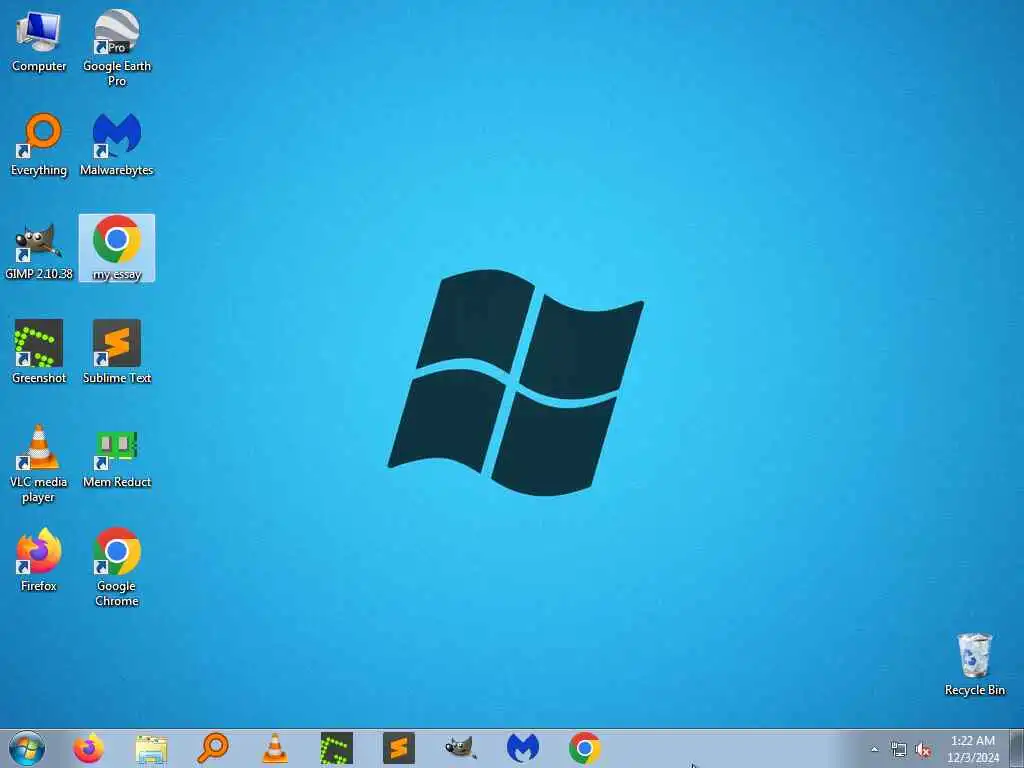
Task: Select the VLC media player shortcut
Action: point(39,464)
